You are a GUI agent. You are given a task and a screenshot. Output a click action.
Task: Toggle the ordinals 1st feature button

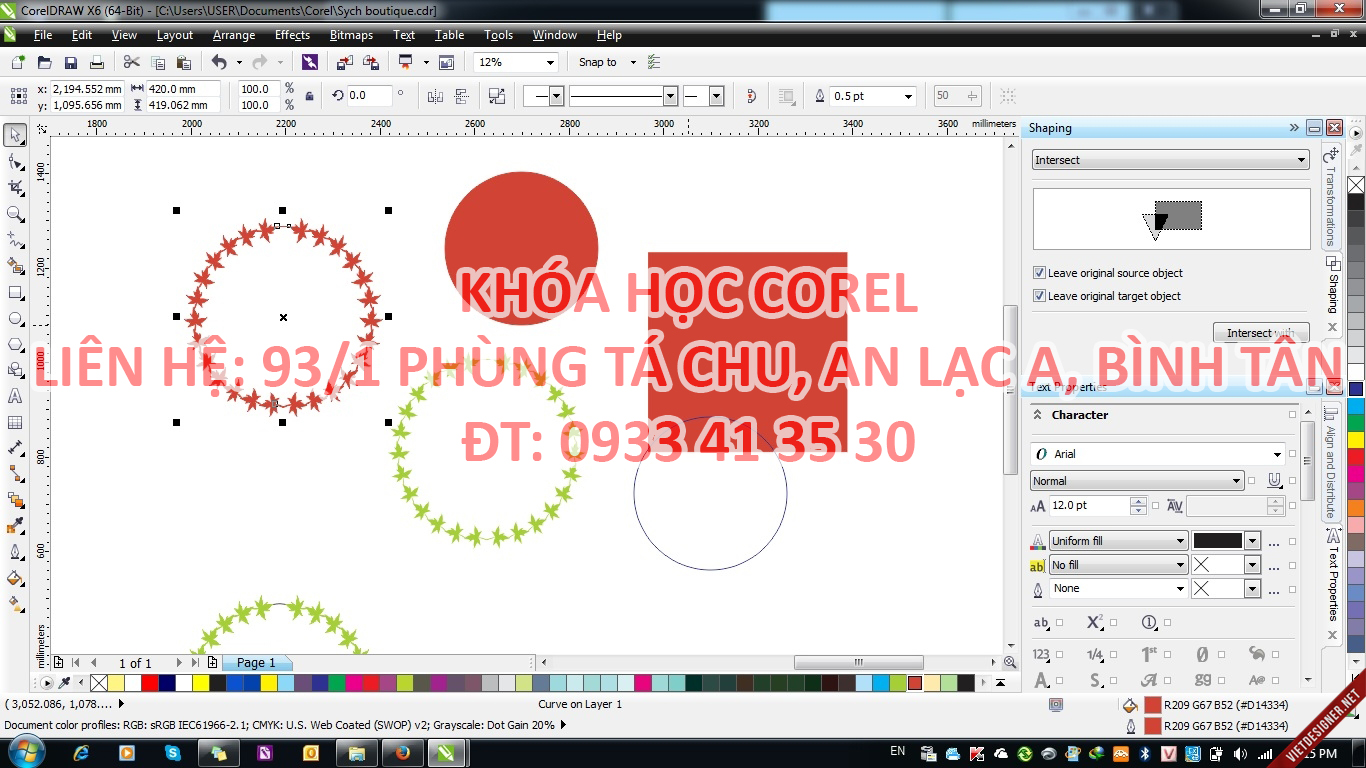pyautogui.click(x=1149, y=654)
